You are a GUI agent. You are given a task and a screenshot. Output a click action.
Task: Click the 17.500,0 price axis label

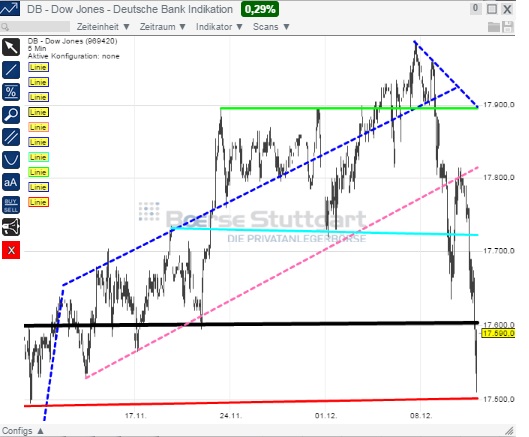click(499, 399)
